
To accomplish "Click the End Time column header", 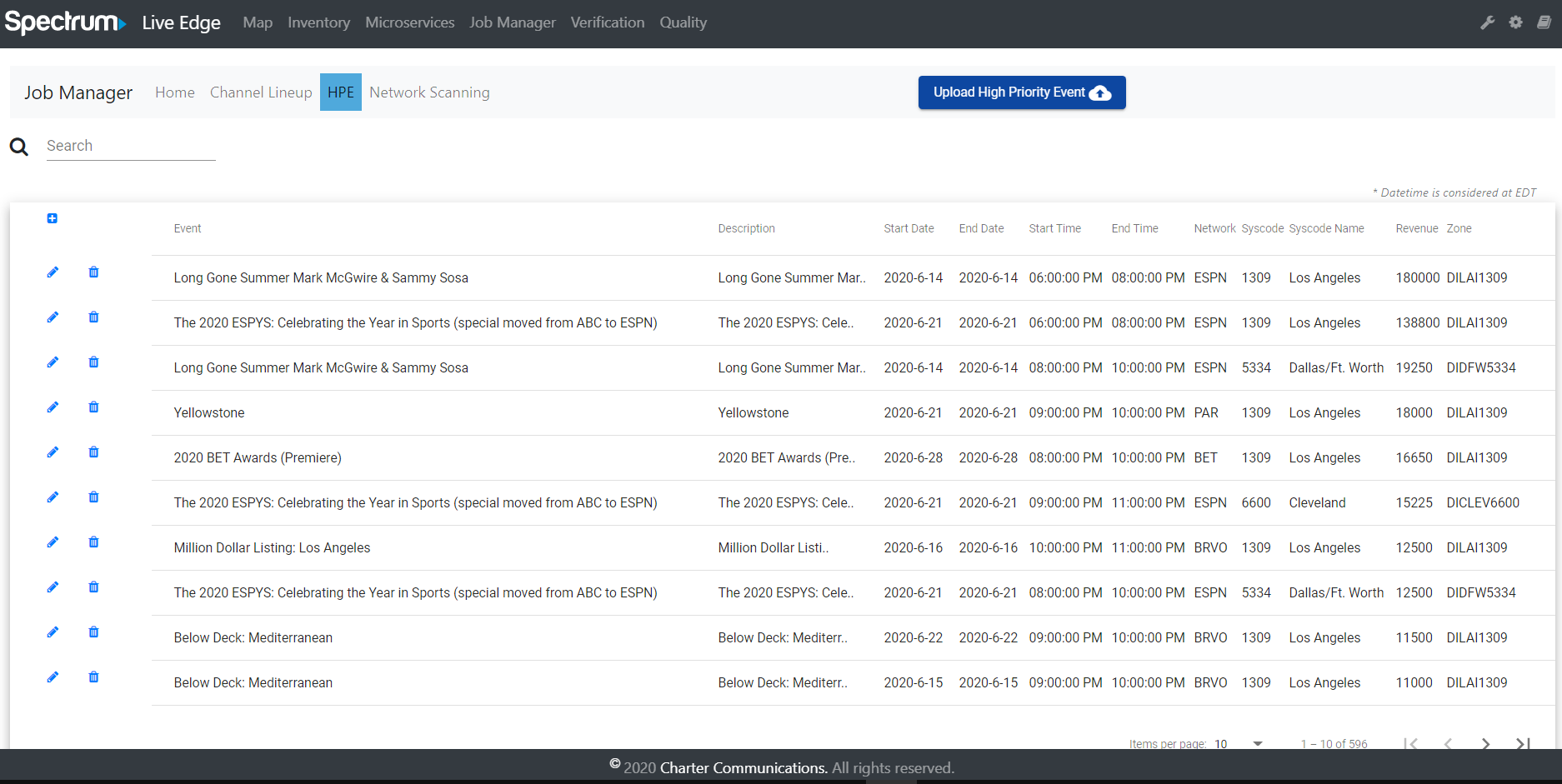I will point(1134,228).
